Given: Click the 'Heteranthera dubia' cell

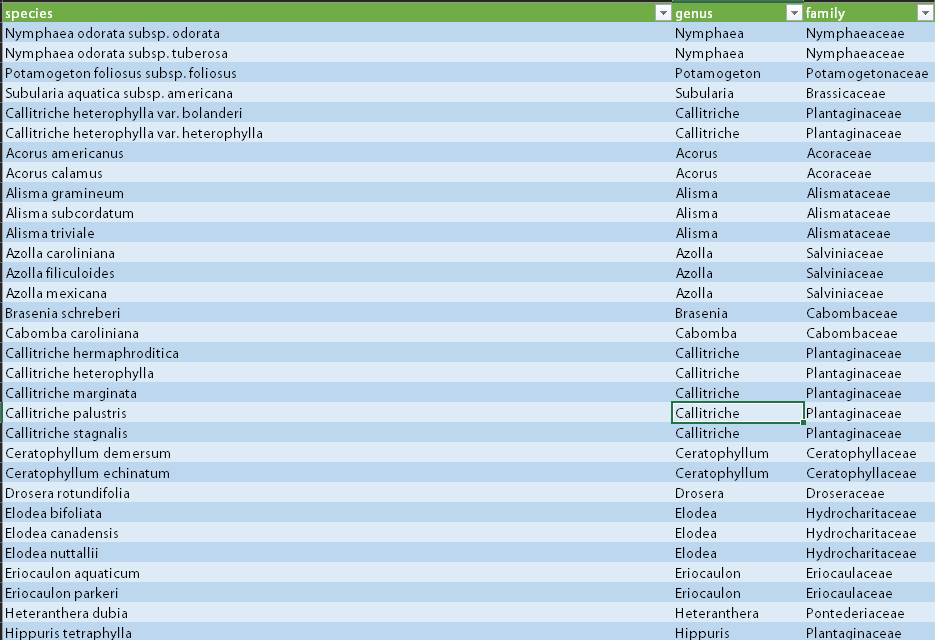Looking at the screenshot, I should click(x=338, y=613).
